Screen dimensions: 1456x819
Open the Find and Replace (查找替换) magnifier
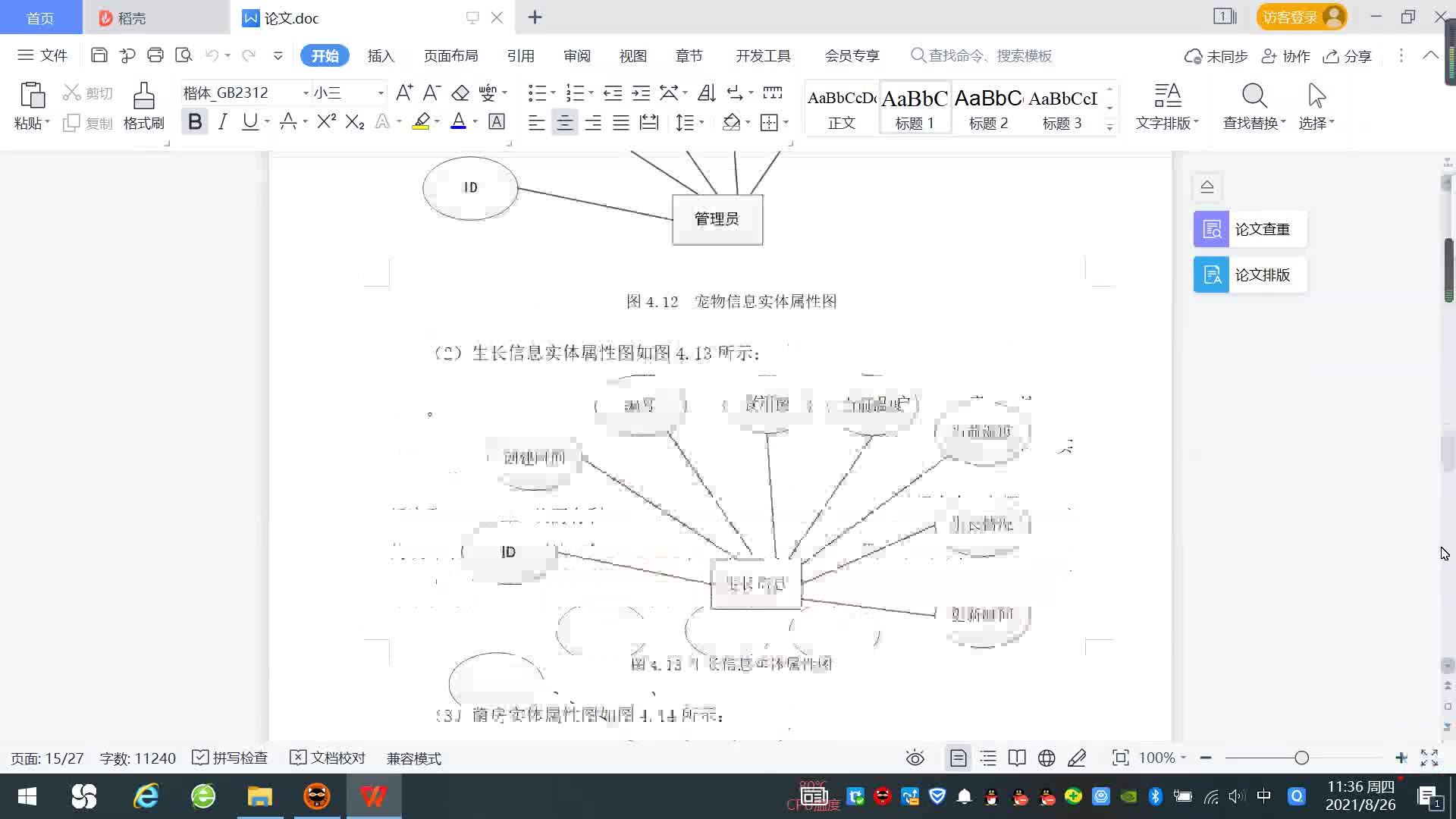(1254, 97)
